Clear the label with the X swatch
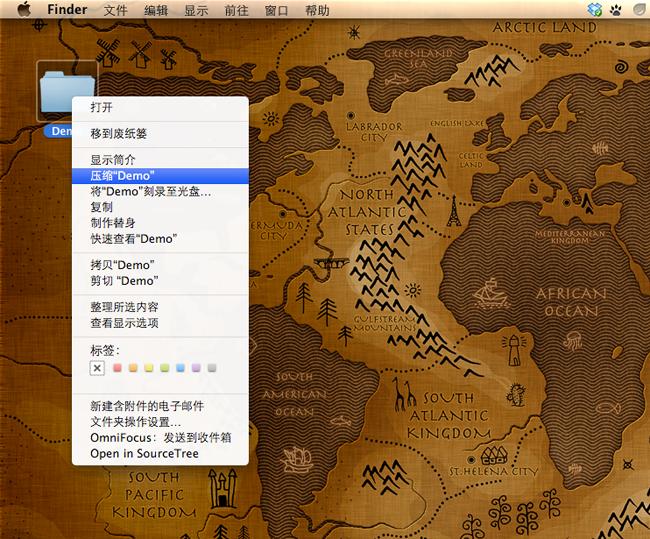The image size is (650, 539). [97, 368]
